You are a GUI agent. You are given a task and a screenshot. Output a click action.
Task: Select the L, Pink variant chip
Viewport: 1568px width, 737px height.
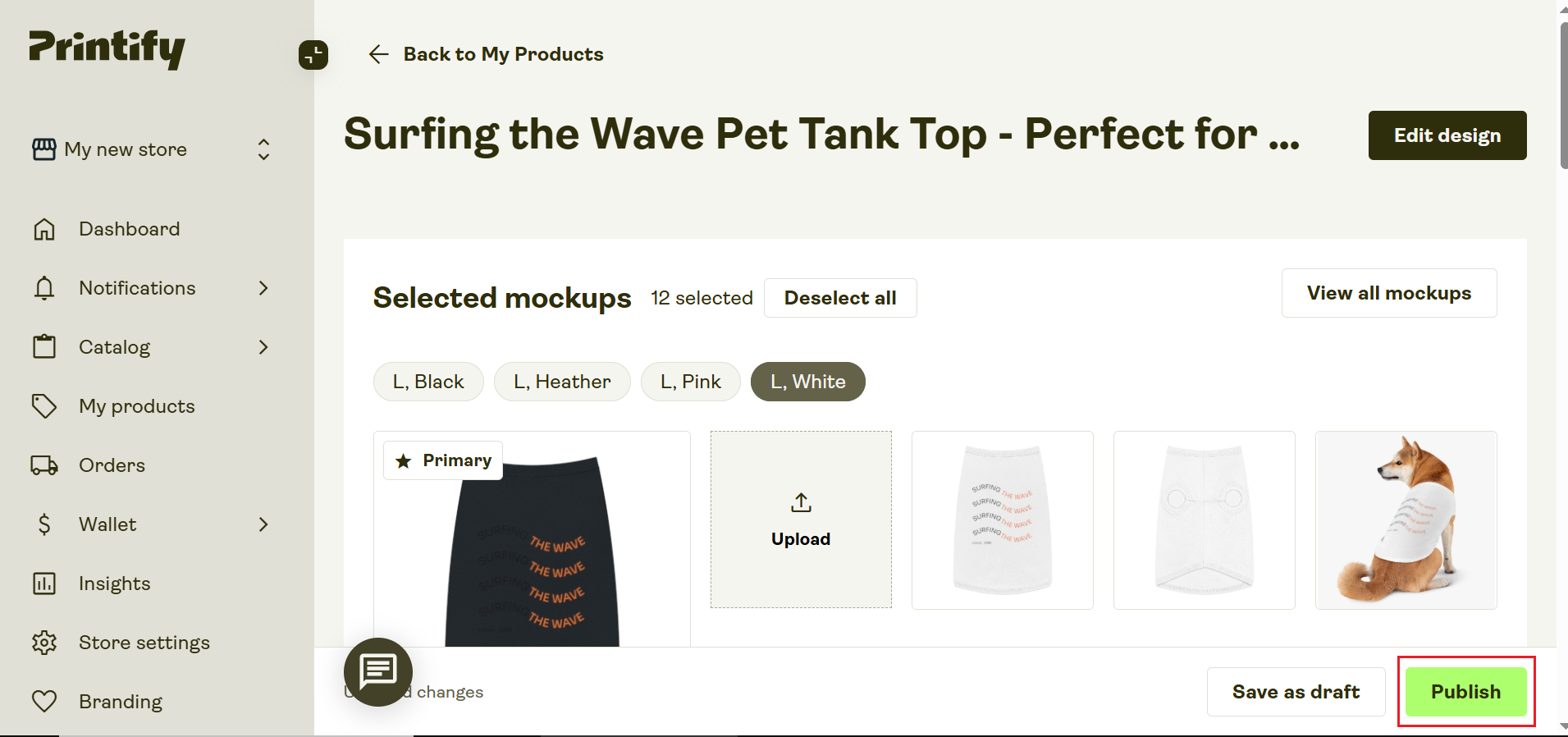[x=691, y=382]
